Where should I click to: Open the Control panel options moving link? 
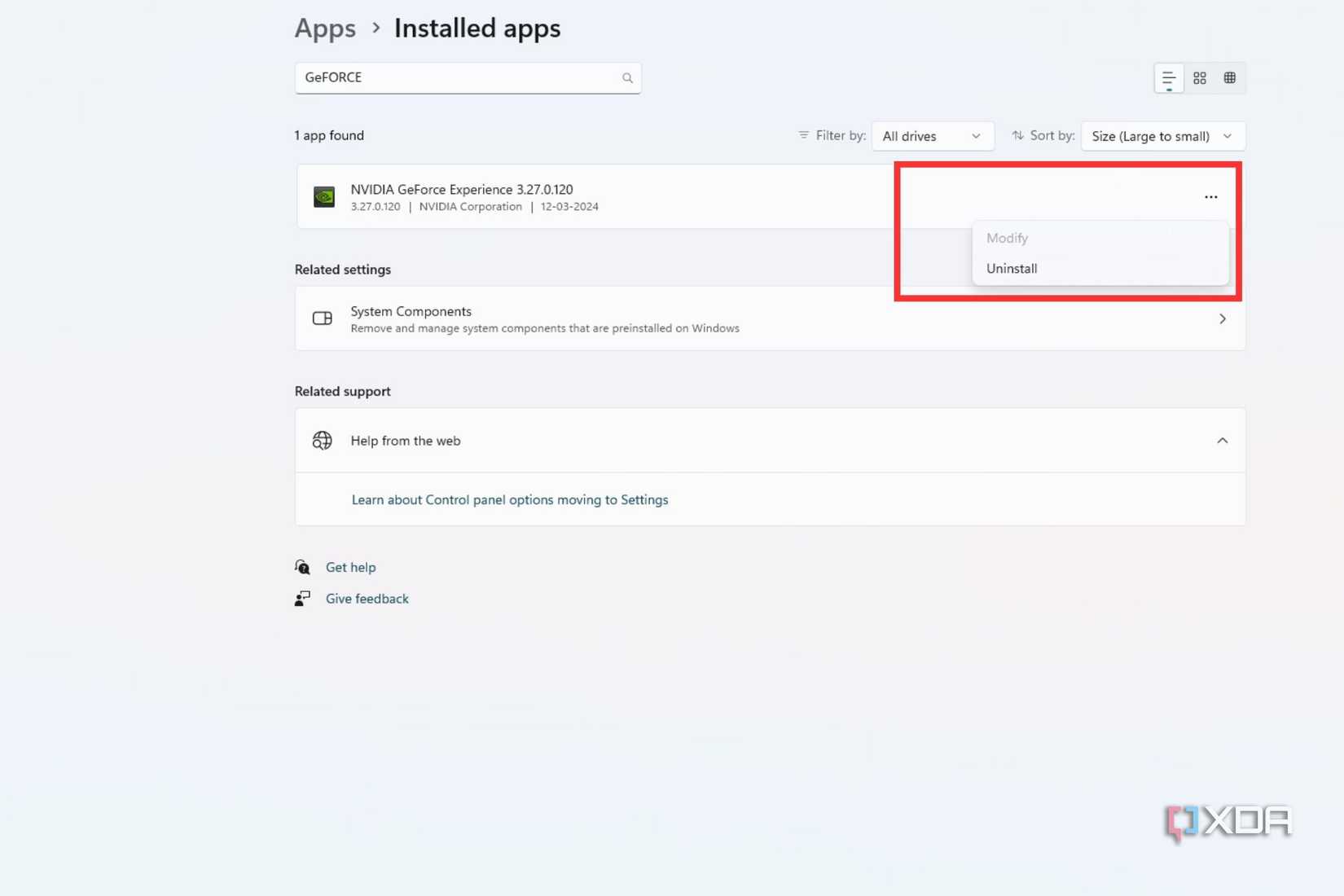tap(509, 499)
